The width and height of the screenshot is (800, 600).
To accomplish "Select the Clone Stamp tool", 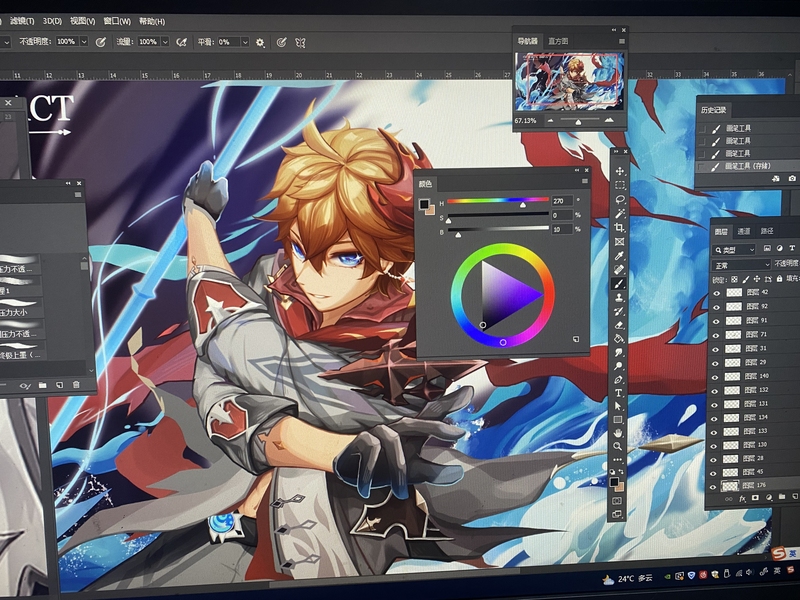I will coord(619,297).
